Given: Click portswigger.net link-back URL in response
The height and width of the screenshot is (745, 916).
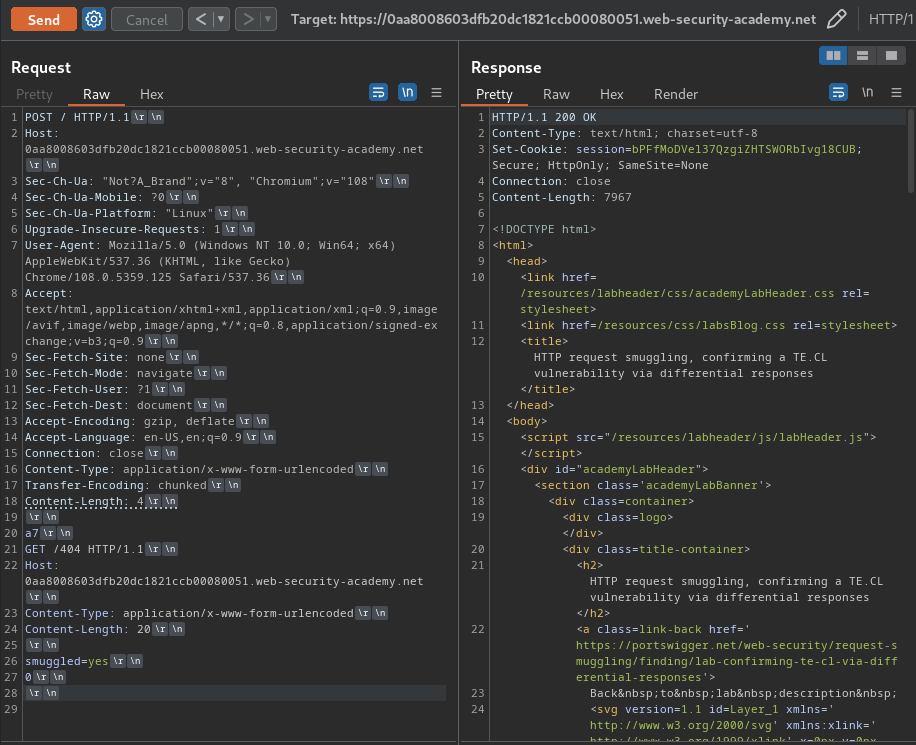Looking at the screenshot, I should click(736, 661).
